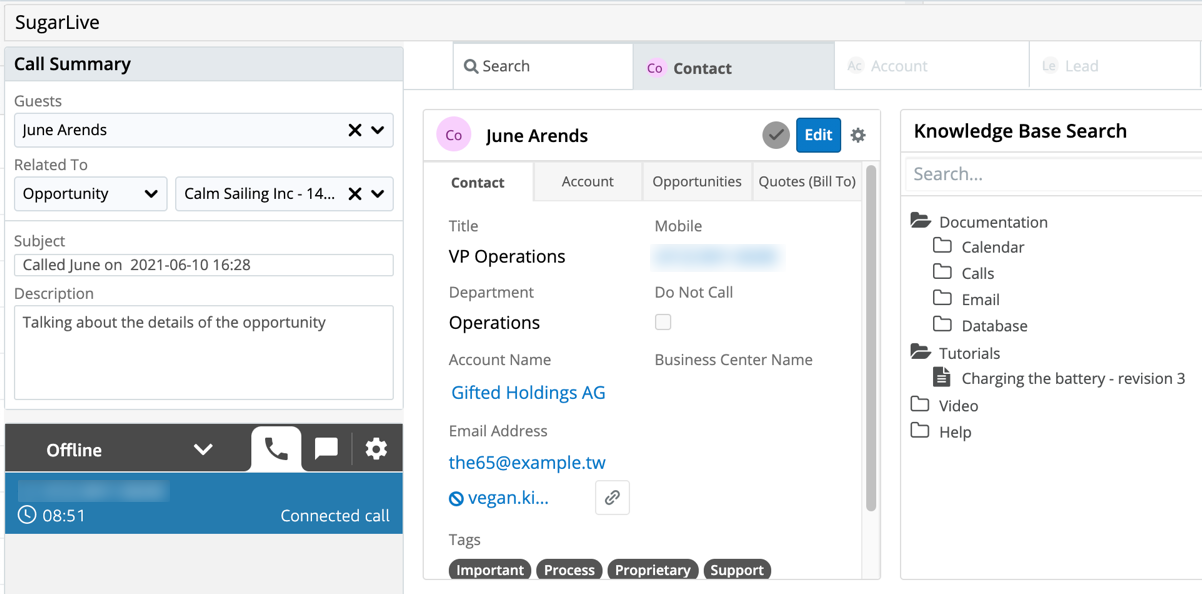Click the Support tag
Image resolution: width=1202 pixels, height=594 pixels.
point(737,570)
